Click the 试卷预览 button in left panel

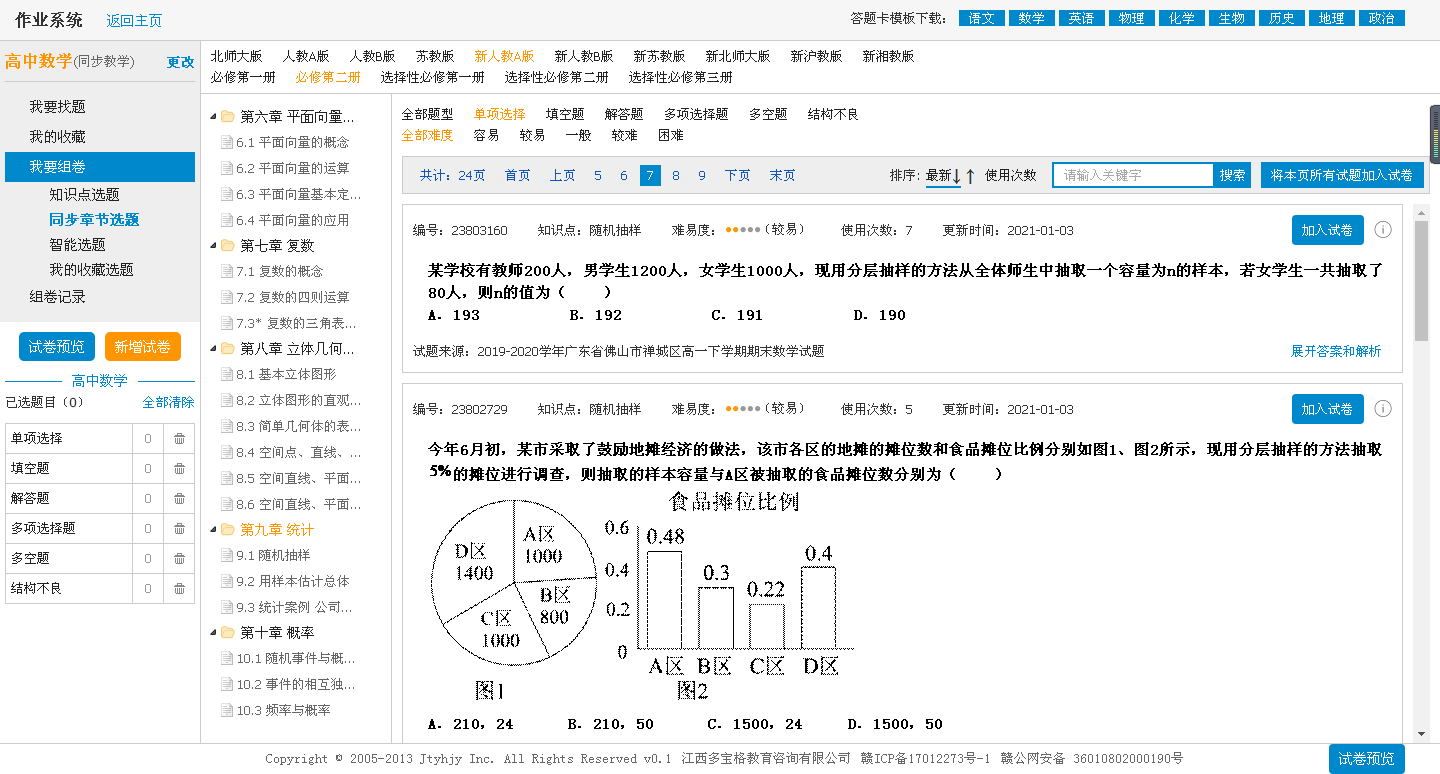[x=56, y=347]
